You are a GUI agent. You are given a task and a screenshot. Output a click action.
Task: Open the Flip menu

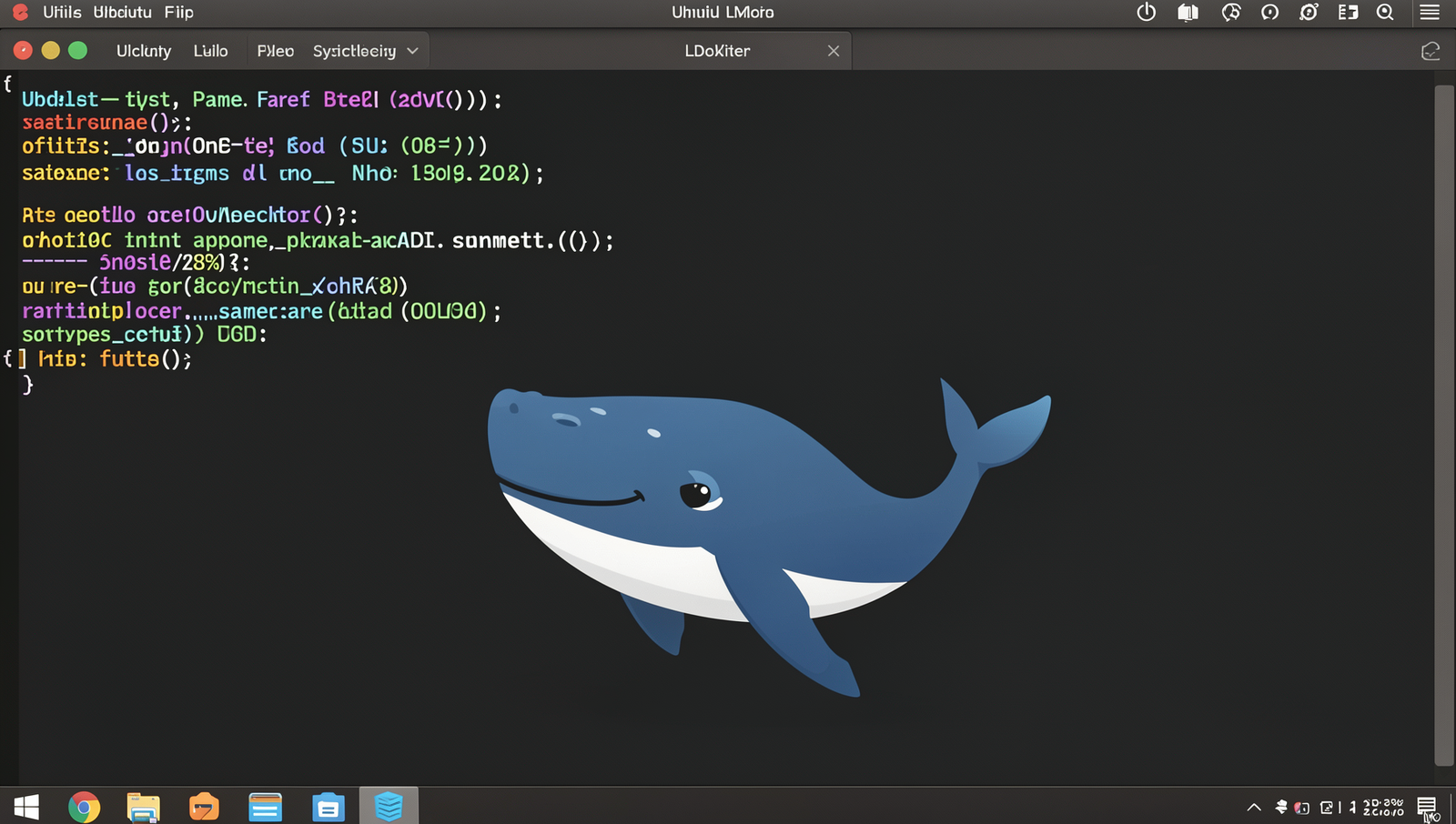[x=179, y=12]
